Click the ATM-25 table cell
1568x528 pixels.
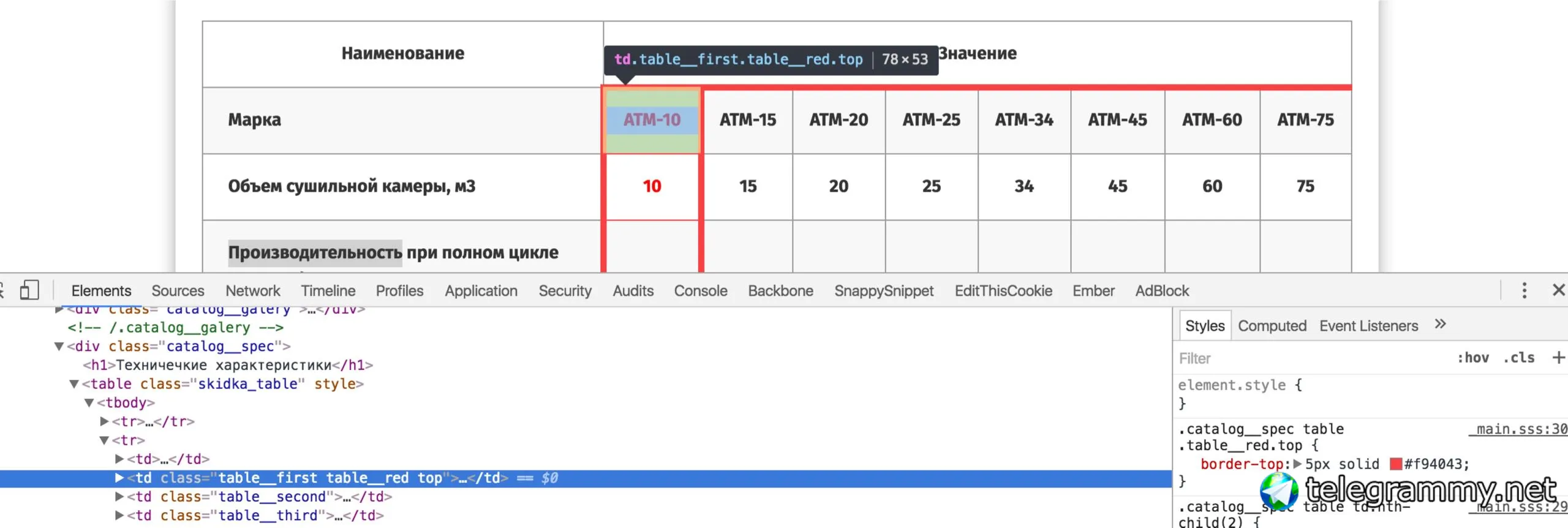click(932, 120)
